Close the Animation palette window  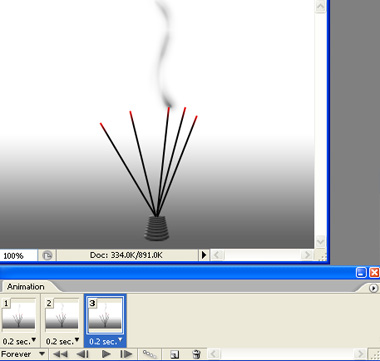coord(374,273)
